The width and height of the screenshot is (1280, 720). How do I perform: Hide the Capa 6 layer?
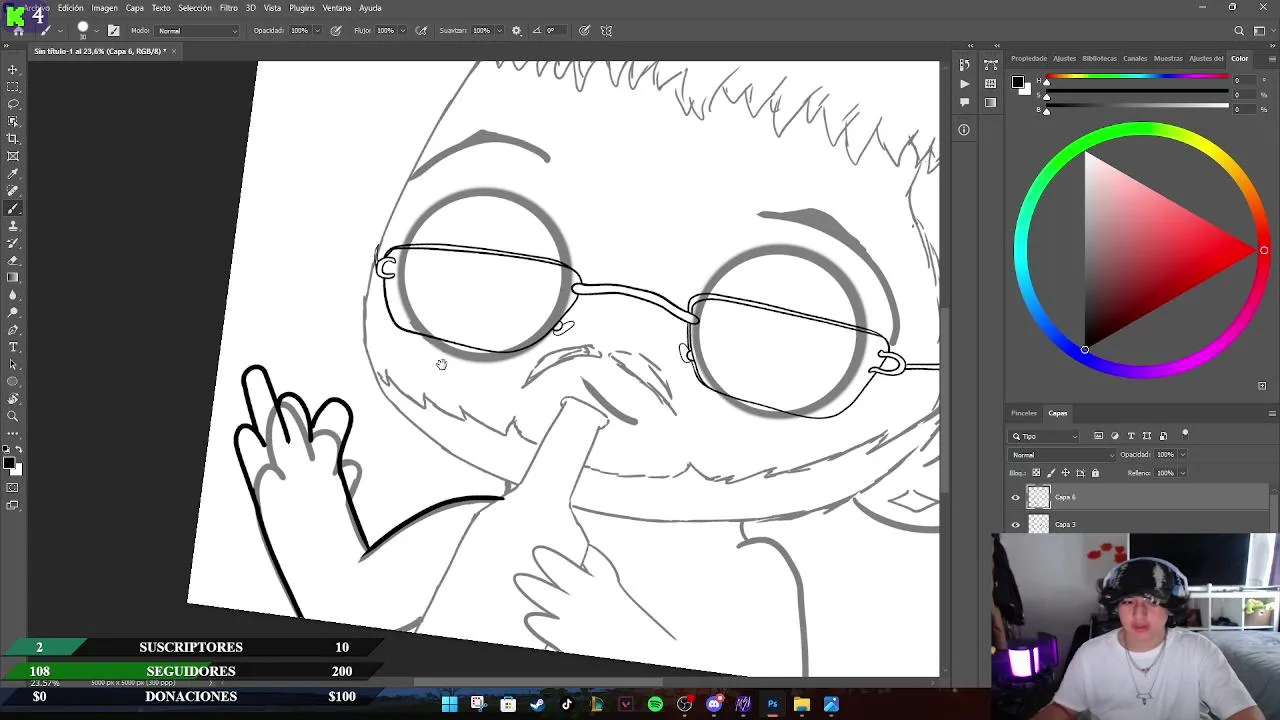1016,498
